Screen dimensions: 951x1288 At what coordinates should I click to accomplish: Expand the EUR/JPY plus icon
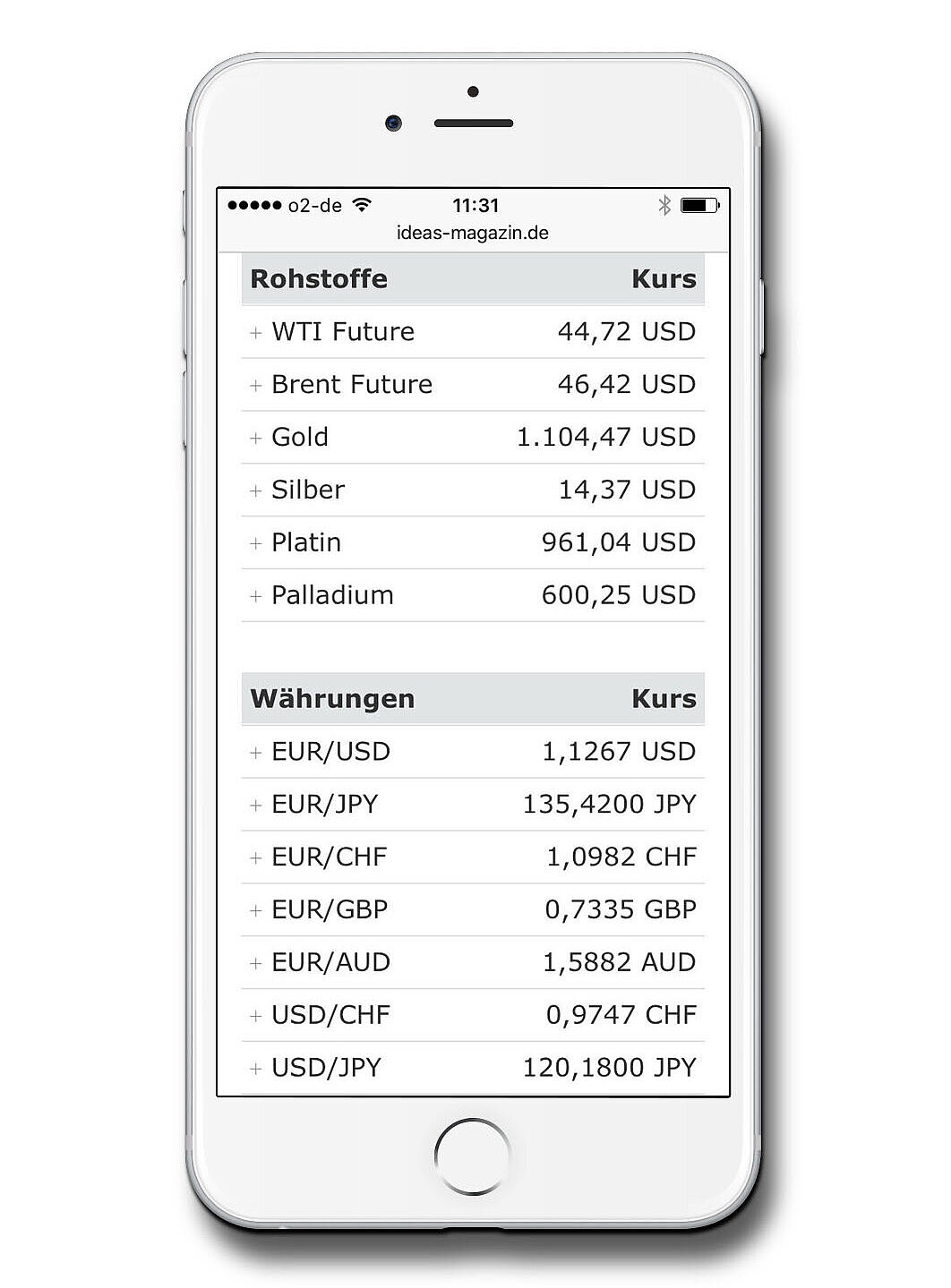256,806
